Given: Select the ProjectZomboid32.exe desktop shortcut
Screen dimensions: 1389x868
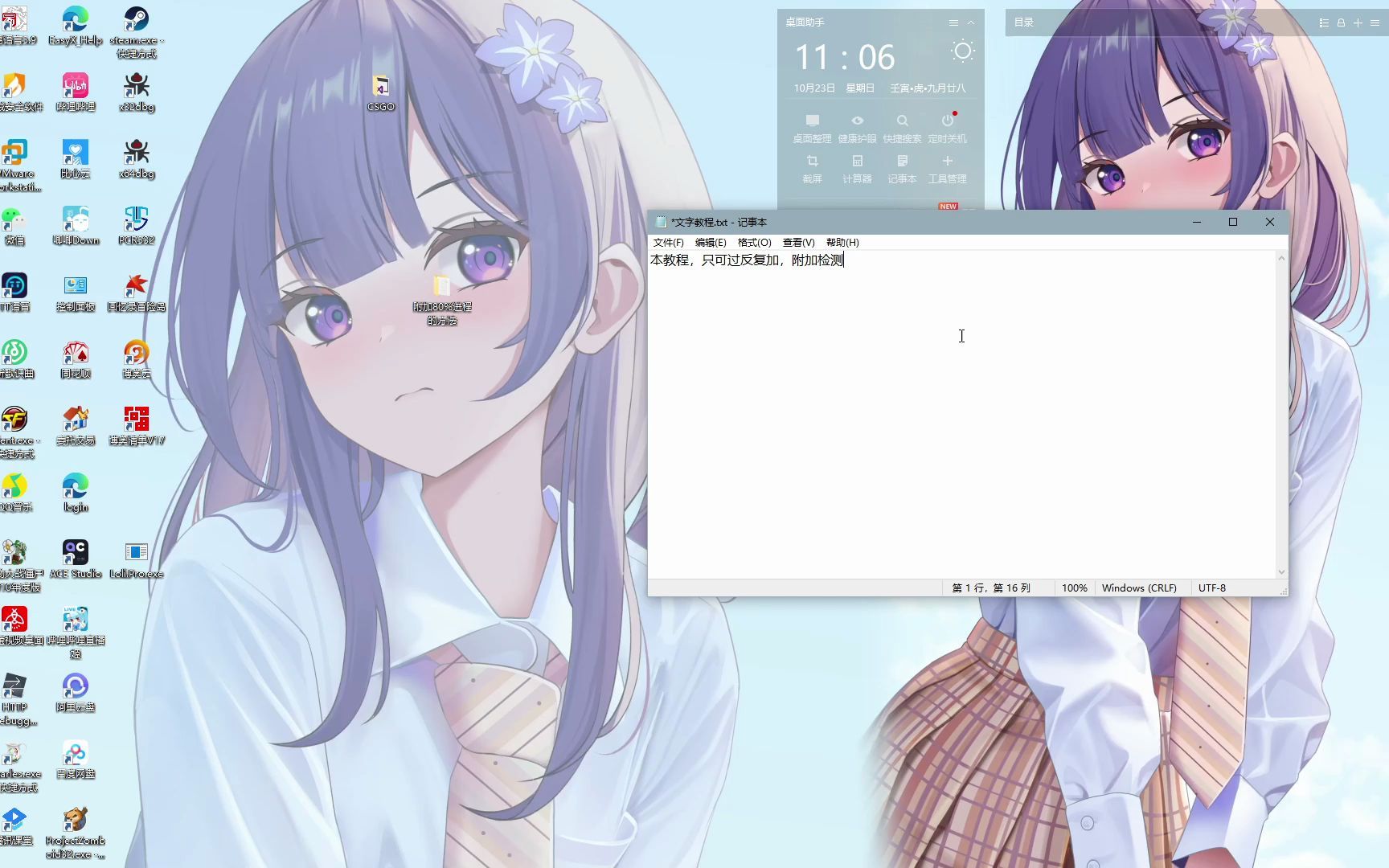Looking at the screenshot, I should pyautogui.click(x=76, y=833).
